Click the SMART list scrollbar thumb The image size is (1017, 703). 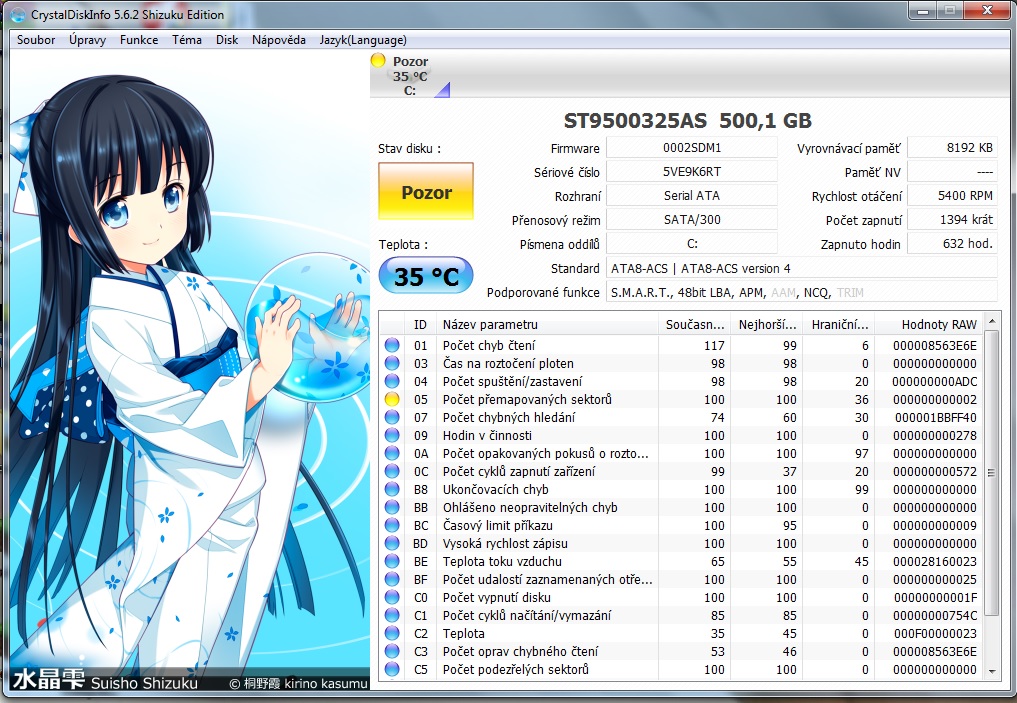click(x=991, y=473)
